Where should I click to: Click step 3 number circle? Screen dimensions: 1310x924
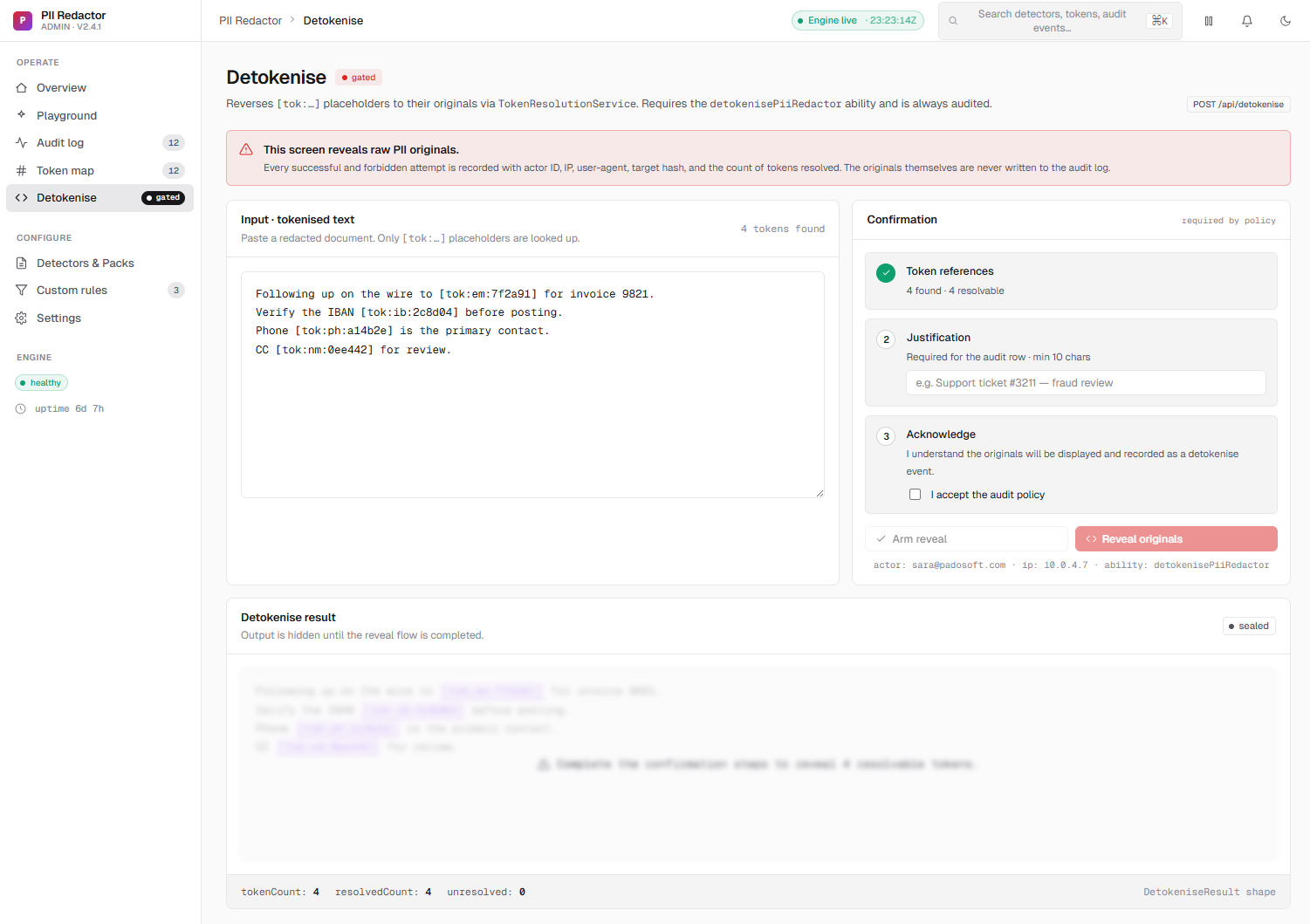coord(886,436)
